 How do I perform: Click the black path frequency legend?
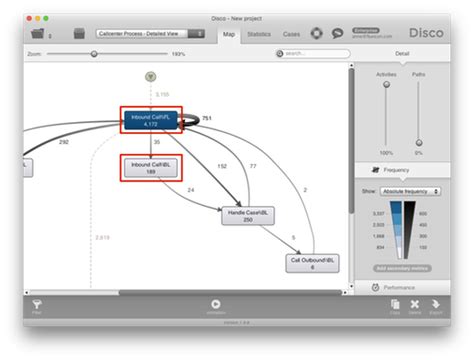409,230
